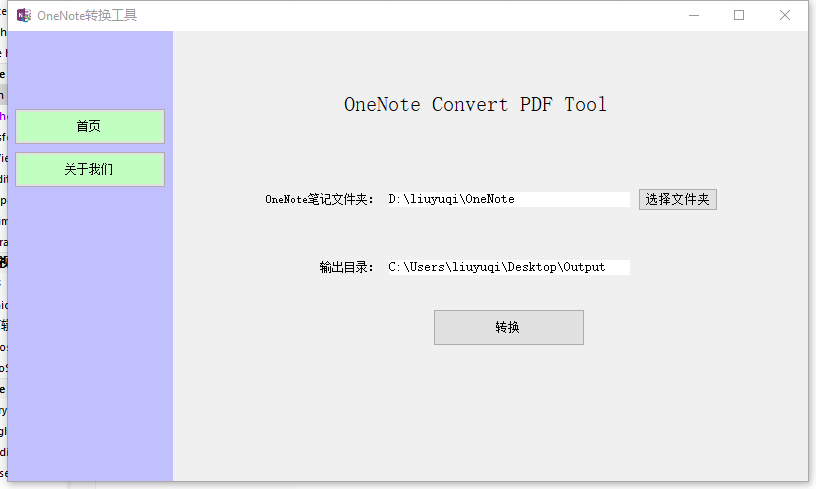Click the OneNote app icon in title bar
The image size is (816, 489).
point(24,15)
